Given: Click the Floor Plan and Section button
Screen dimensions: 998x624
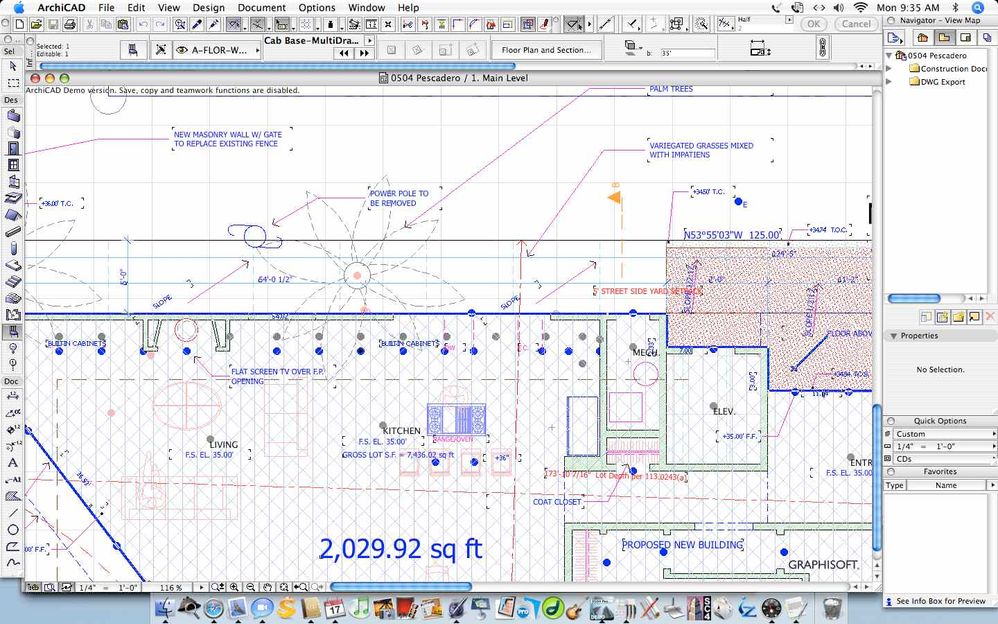Looking at the screenshot, I should (x=545, y=49).
